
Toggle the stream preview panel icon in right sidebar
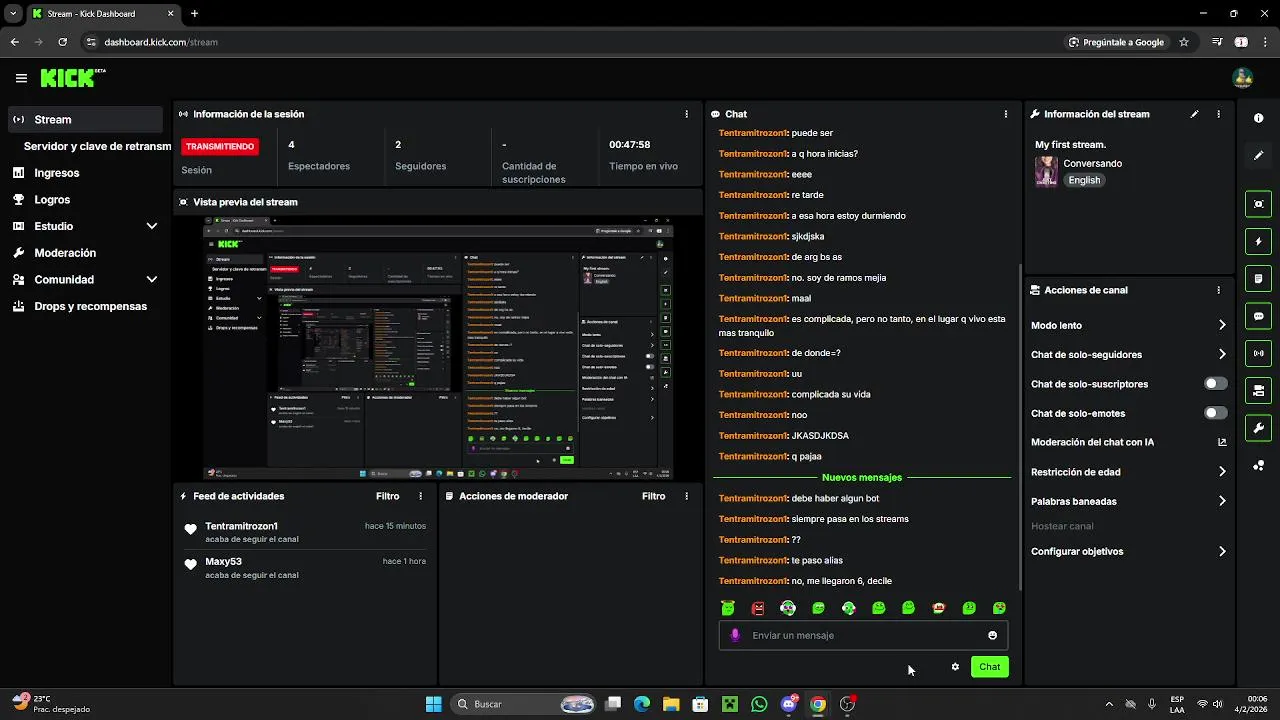[1258, 204]
